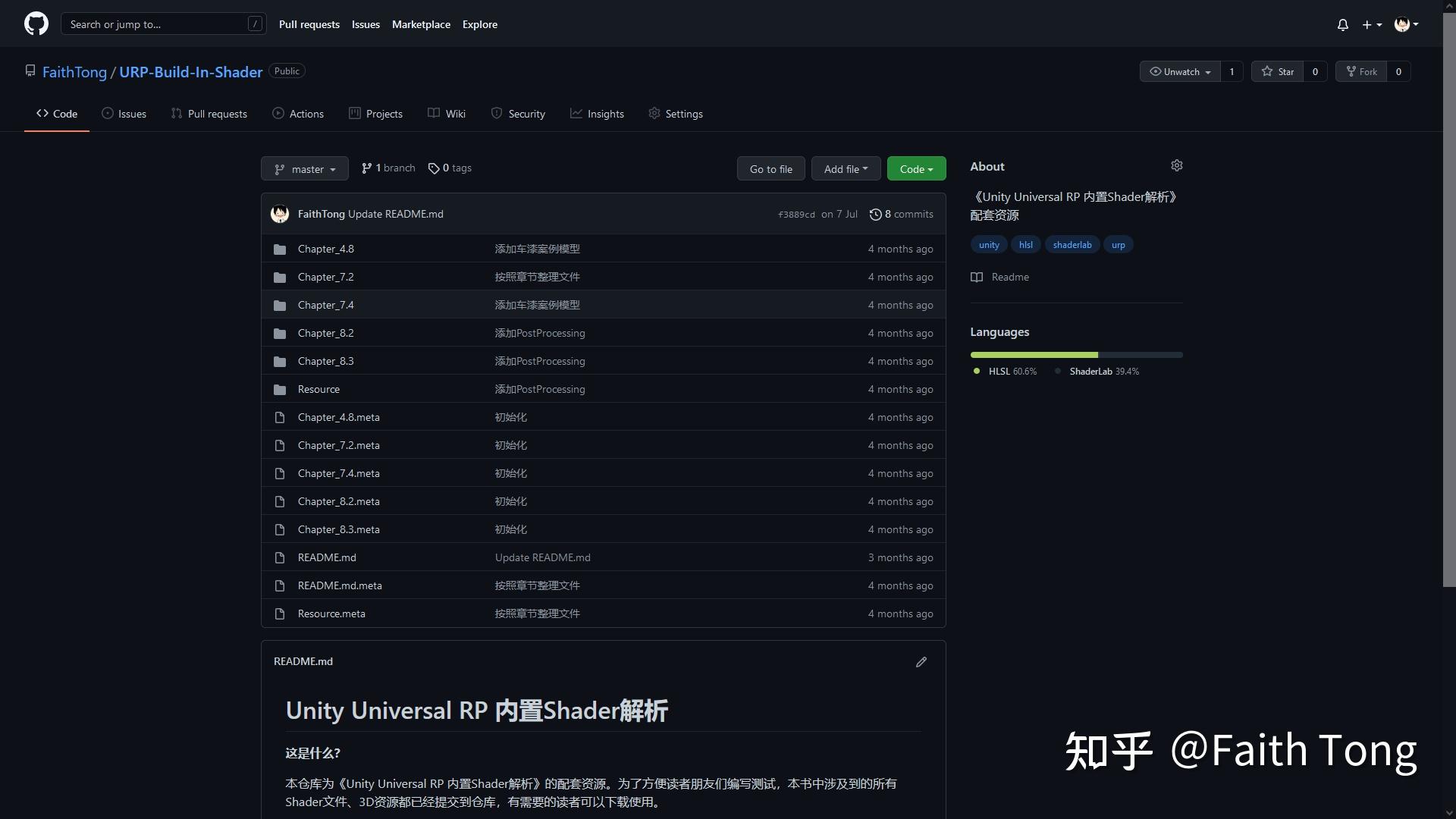The image size is (1456, 819).
Task: Click the Go to file button
Action: (x=770, y=168)
